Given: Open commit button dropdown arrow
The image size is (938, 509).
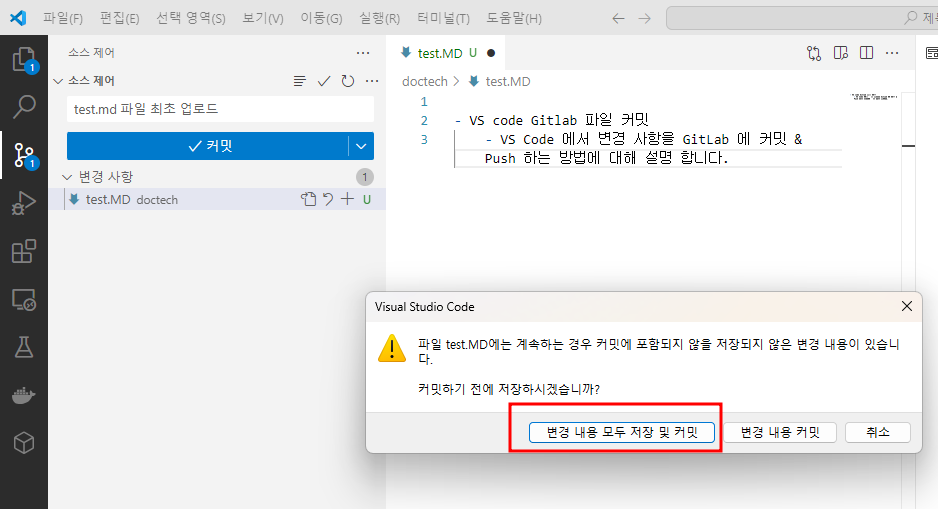Looking at the screenshot, I should click(x=361, y=146).
